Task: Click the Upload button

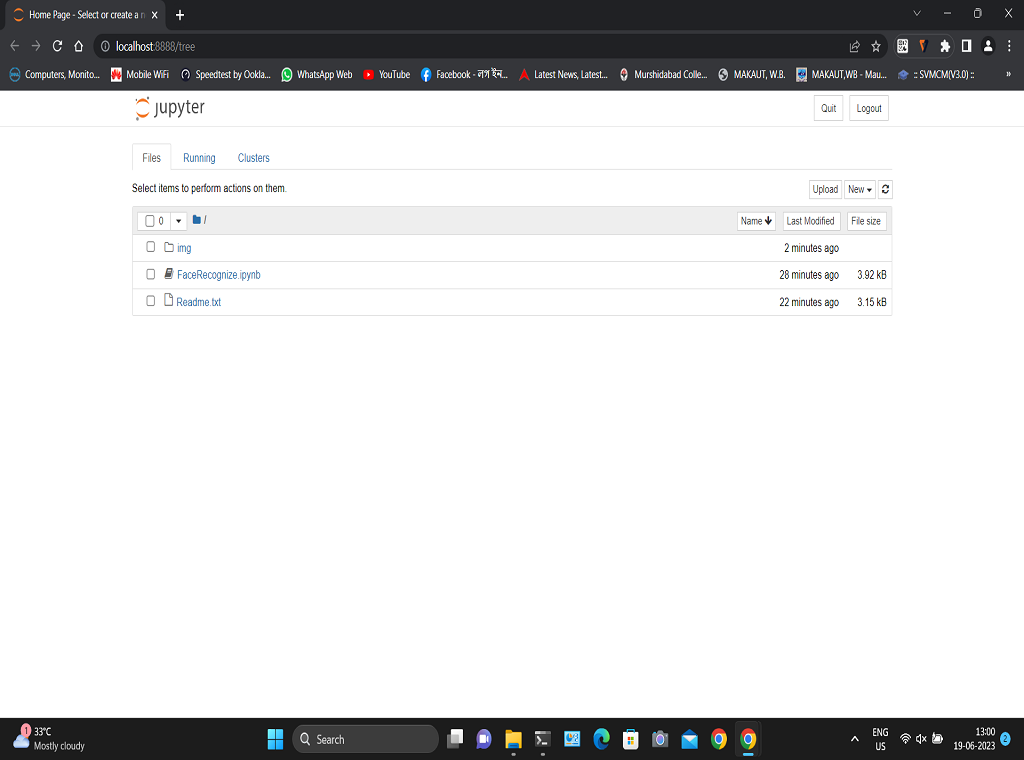Action: (x=825, y=189)
